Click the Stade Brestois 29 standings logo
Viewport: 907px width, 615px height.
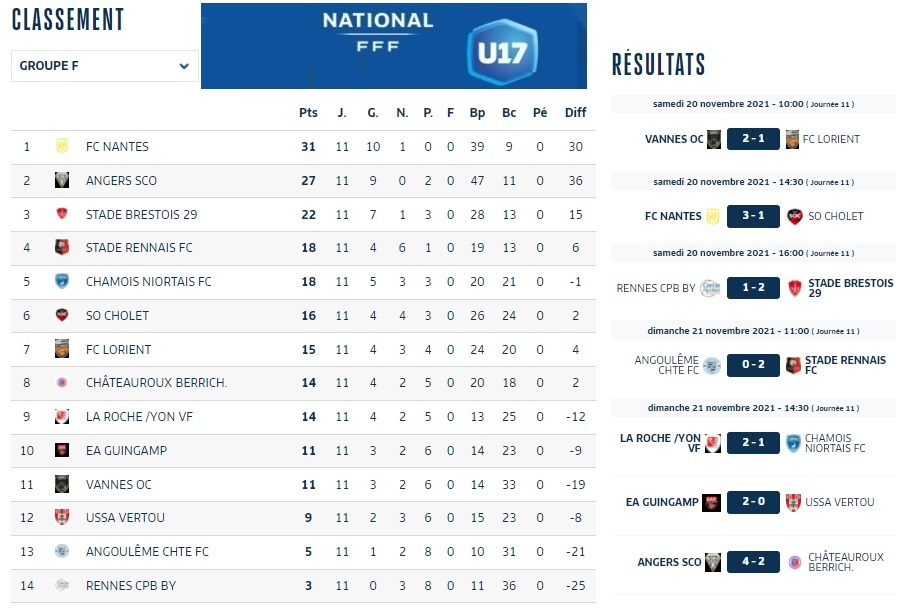click(62, 215)
